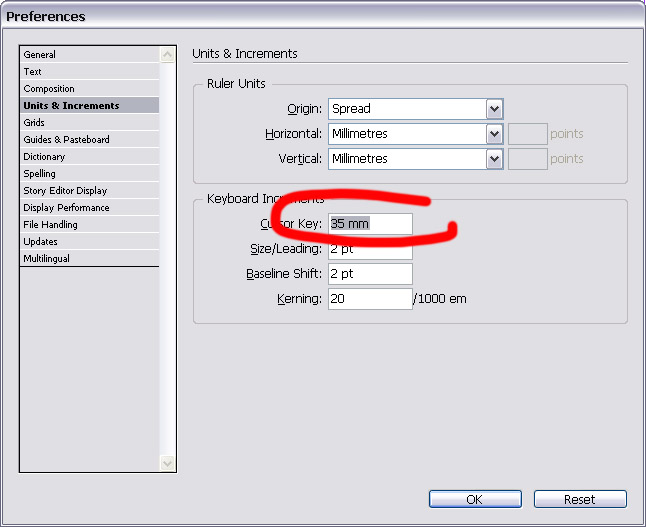
Task: Go to Guides & Pasteboard preferences
Action: point(89,140)
